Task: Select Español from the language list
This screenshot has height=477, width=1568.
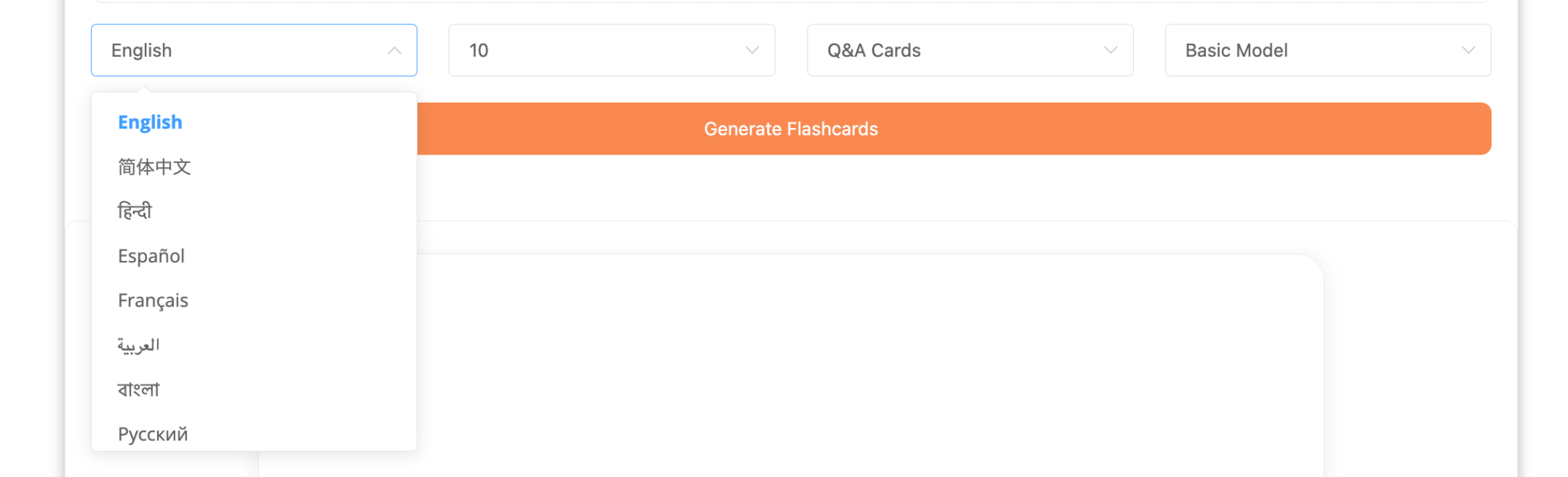Action: pyautogui.click(x=150, y=256)
